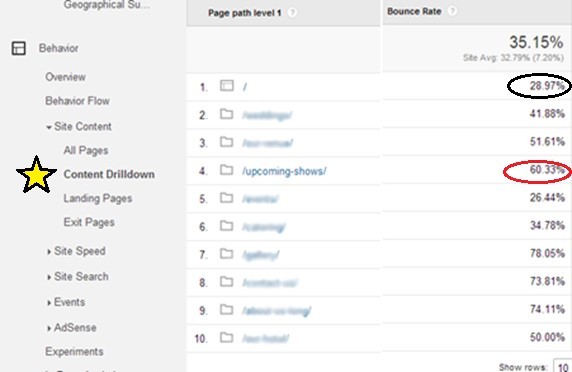Image resolution: width=572 pixels, height=372 pixels.
Task: Click the 73.81% bounce rate value
Action: coord(547,281)
